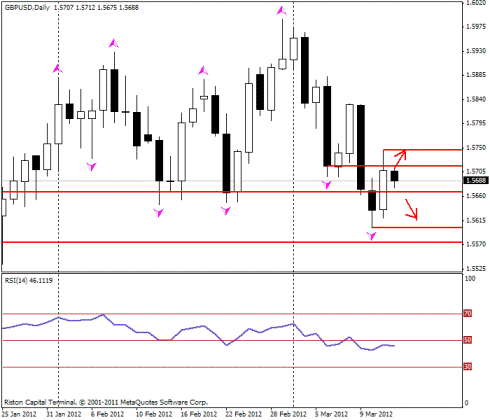Click the Riston Capital Terminal copyright text

106,402
